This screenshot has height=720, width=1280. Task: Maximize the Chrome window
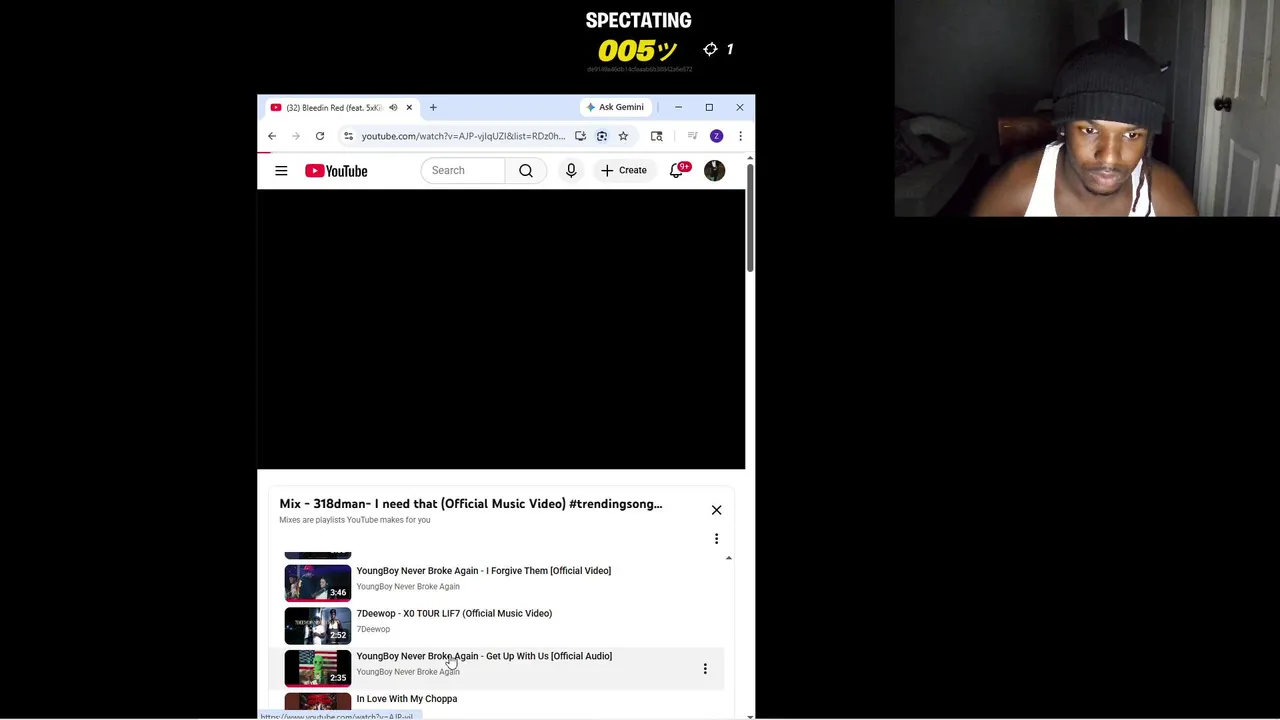(709, 107)
